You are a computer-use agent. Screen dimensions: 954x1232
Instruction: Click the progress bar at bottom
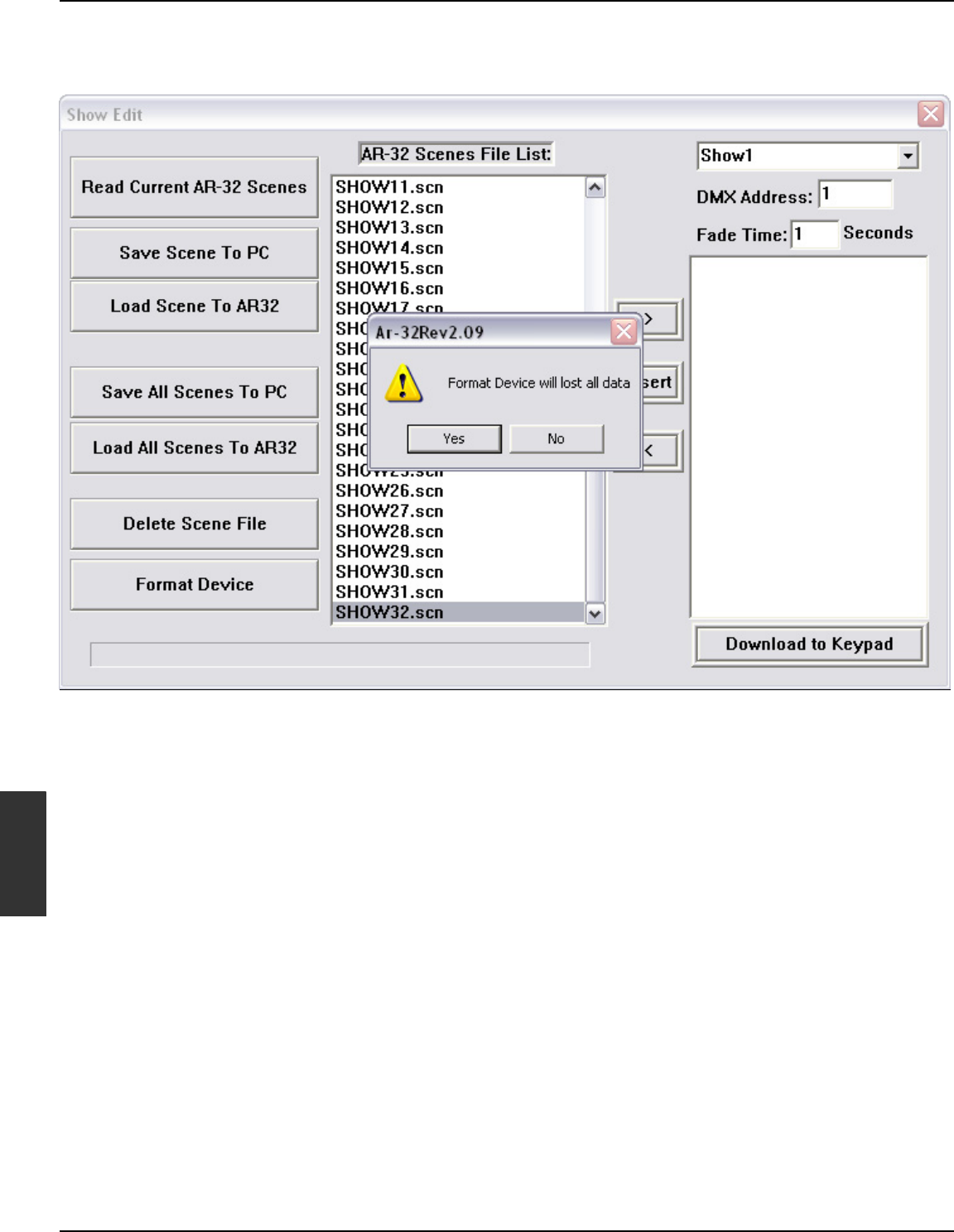point(340,655)
